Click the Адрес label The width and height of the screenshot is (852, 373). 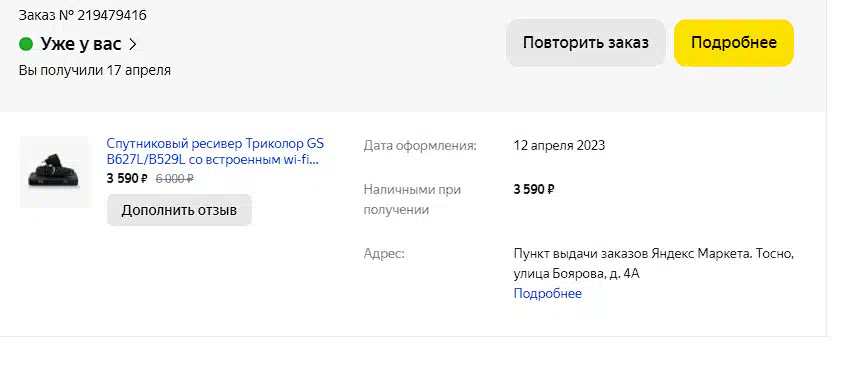[x=384, y=254]
